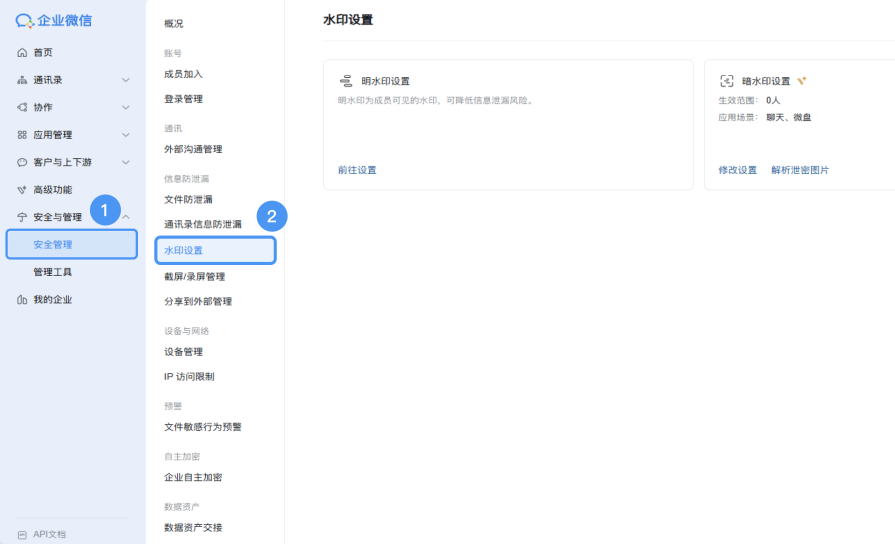Click the 我的企业 building icon
Screen dimensions: 895x544
(x=22, y=300)
